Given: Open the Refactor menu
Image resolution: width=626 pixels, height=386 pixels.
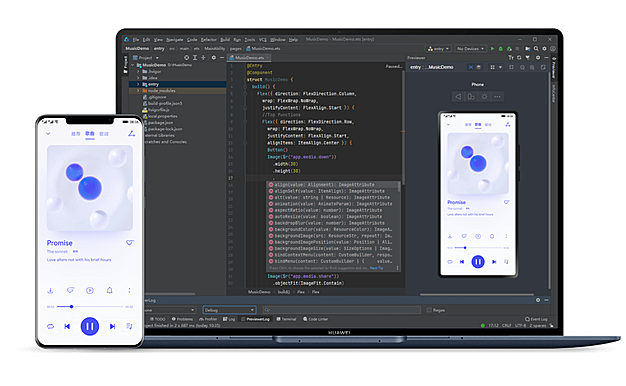Looking at the screenshot, I should click(208, 40).
